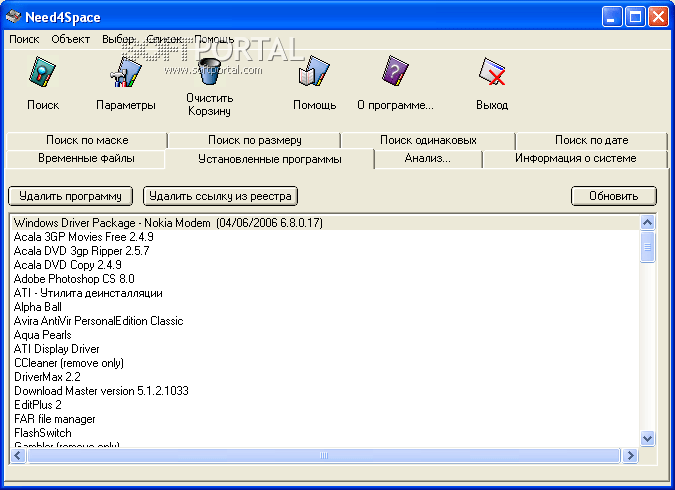Click the Выход exit icon
This screenshot has height=490, width=675.
click(492, 72)
